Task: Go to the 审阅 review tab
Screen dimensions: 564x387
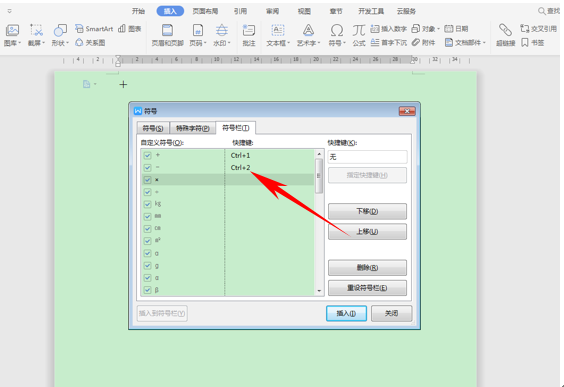Action: coord(272,11)
